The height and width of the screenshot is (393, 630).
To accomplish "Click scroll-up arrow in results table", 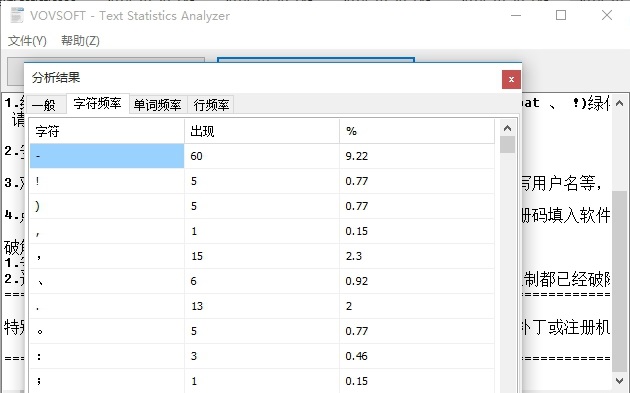I will (507, 128).
